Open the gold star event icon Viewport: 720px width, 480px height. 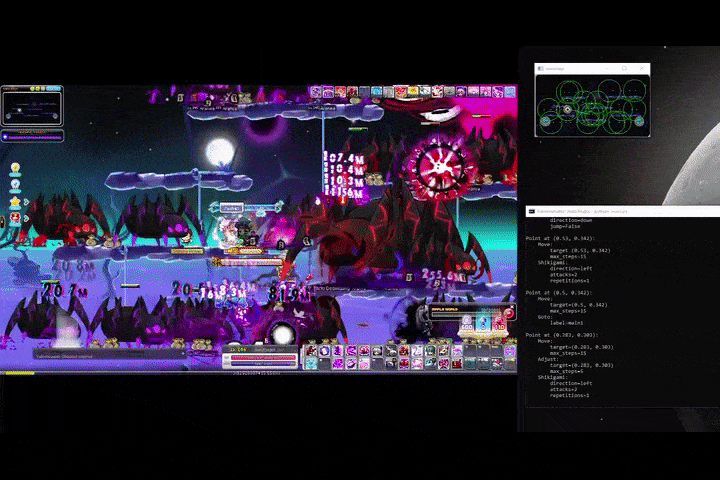(15, 201)
